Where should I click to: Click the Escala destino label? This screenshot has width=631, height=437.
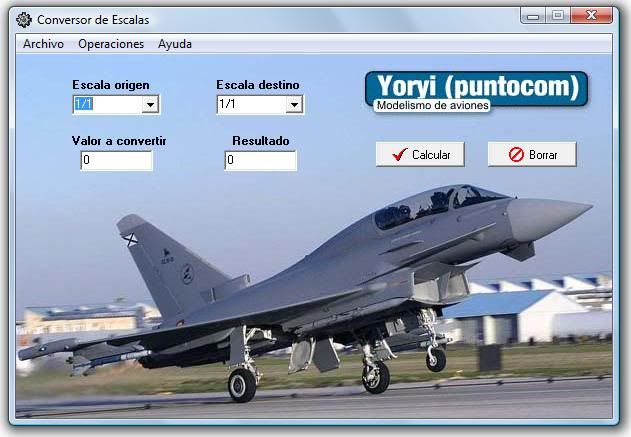coord(258,85)
